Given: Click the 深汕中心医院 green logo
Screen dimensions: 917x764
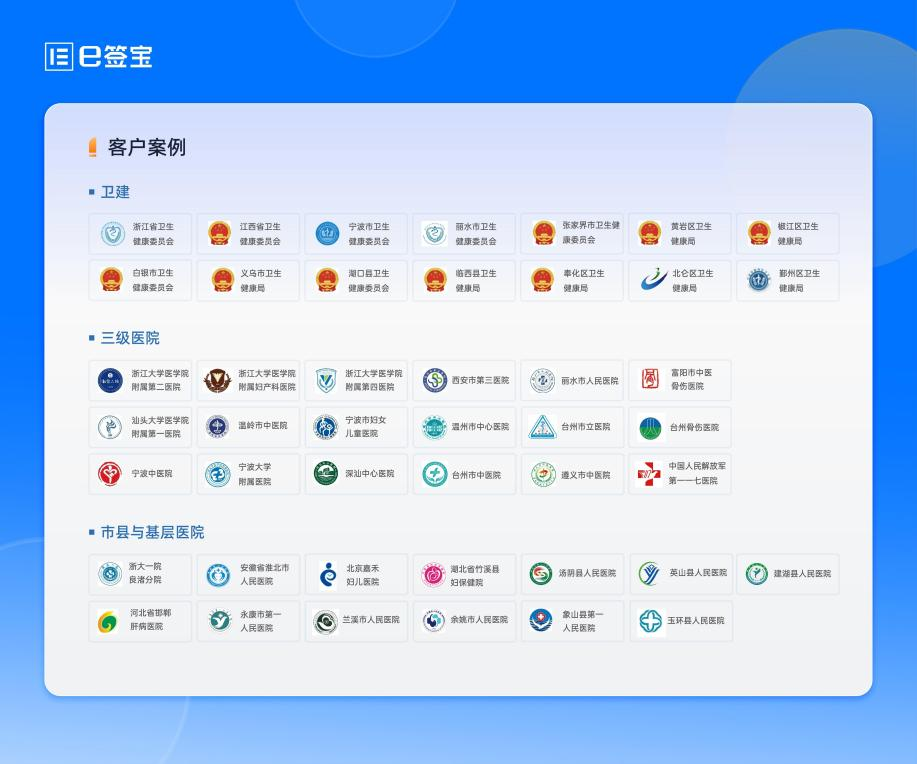Looking at the screenshot, I should 326,473.
